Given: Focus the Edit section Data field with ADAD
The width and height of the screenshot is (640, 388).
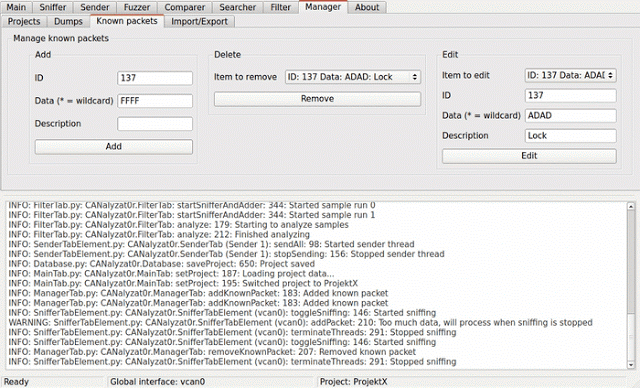Looking at the screenshot, I should 570,115.
